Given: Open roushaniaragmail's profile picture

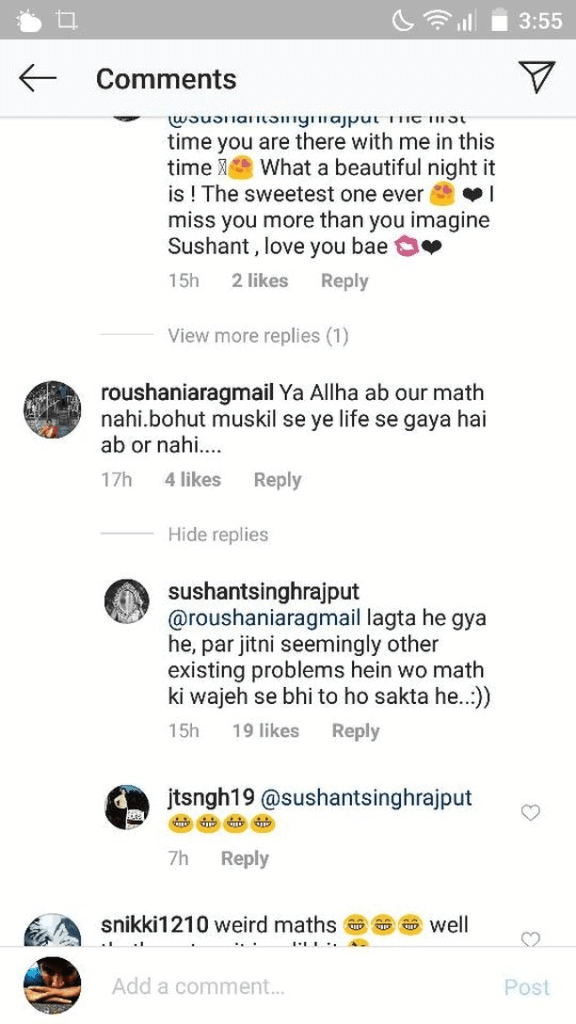Looking at the screenshot, I should click(x=52, y=409).
